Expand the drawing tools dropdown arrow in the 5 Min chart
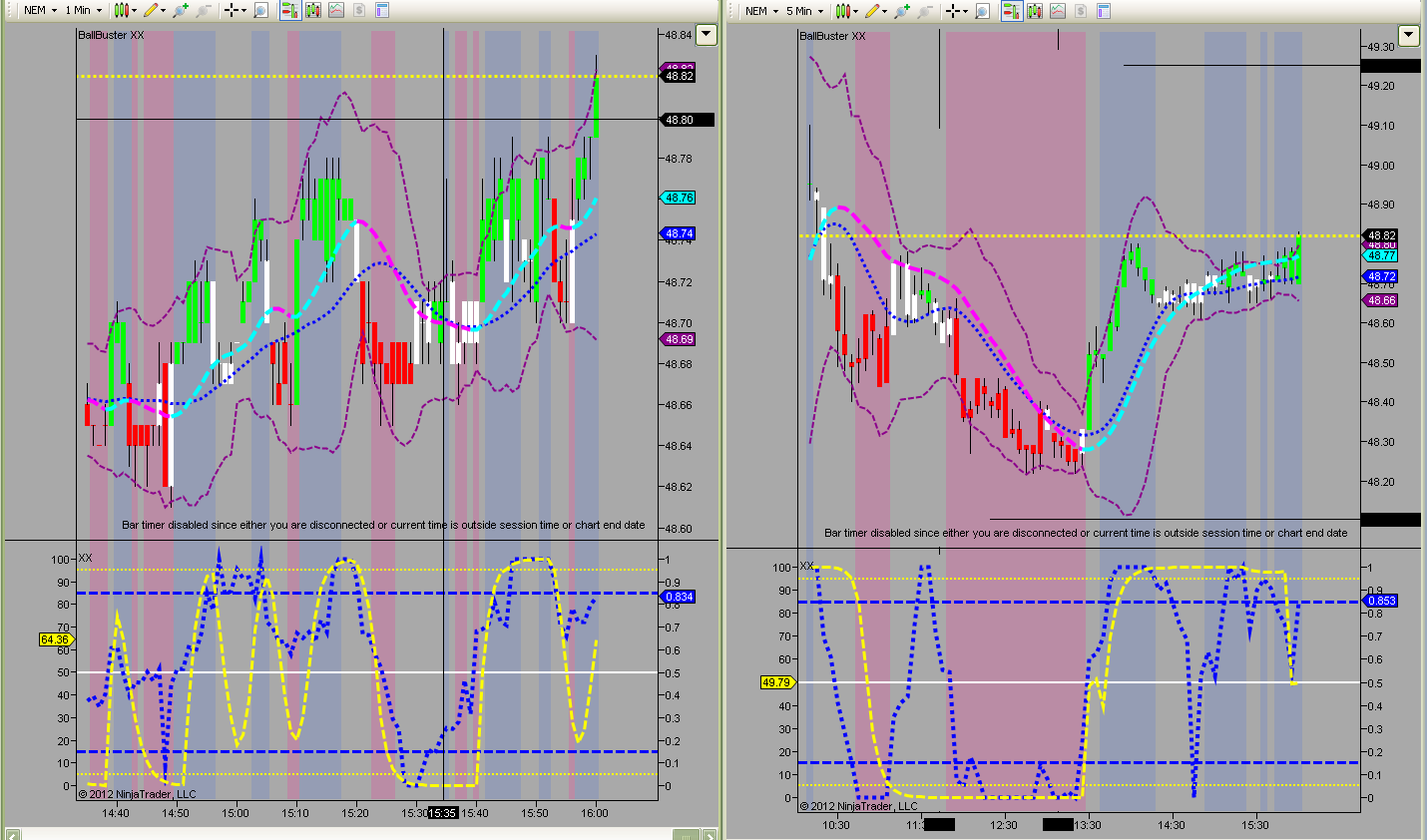 pos(885,10)
